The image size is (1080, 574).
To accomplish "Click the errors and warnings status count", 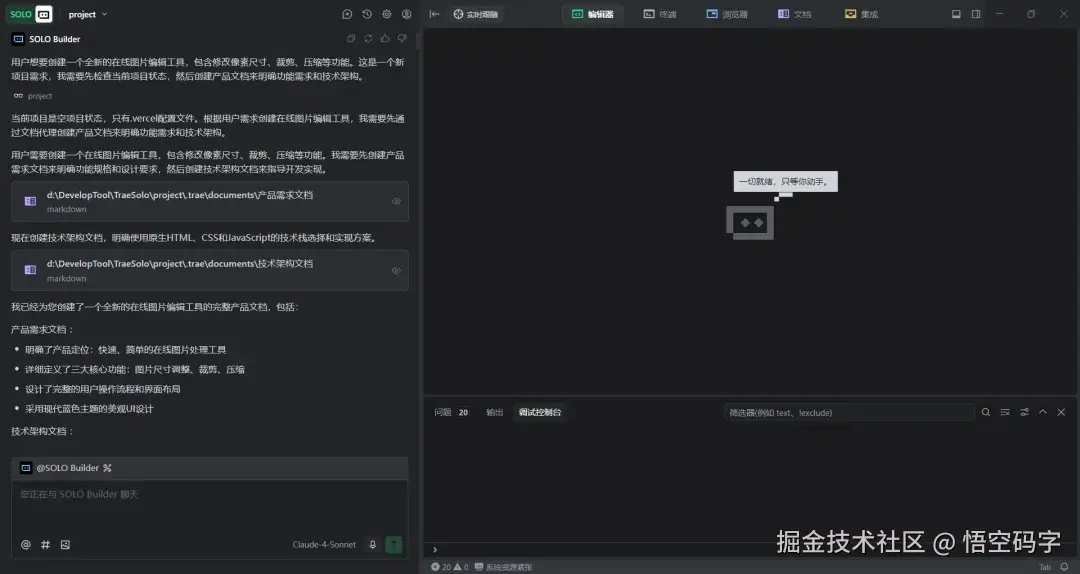I will pos(450,567).
